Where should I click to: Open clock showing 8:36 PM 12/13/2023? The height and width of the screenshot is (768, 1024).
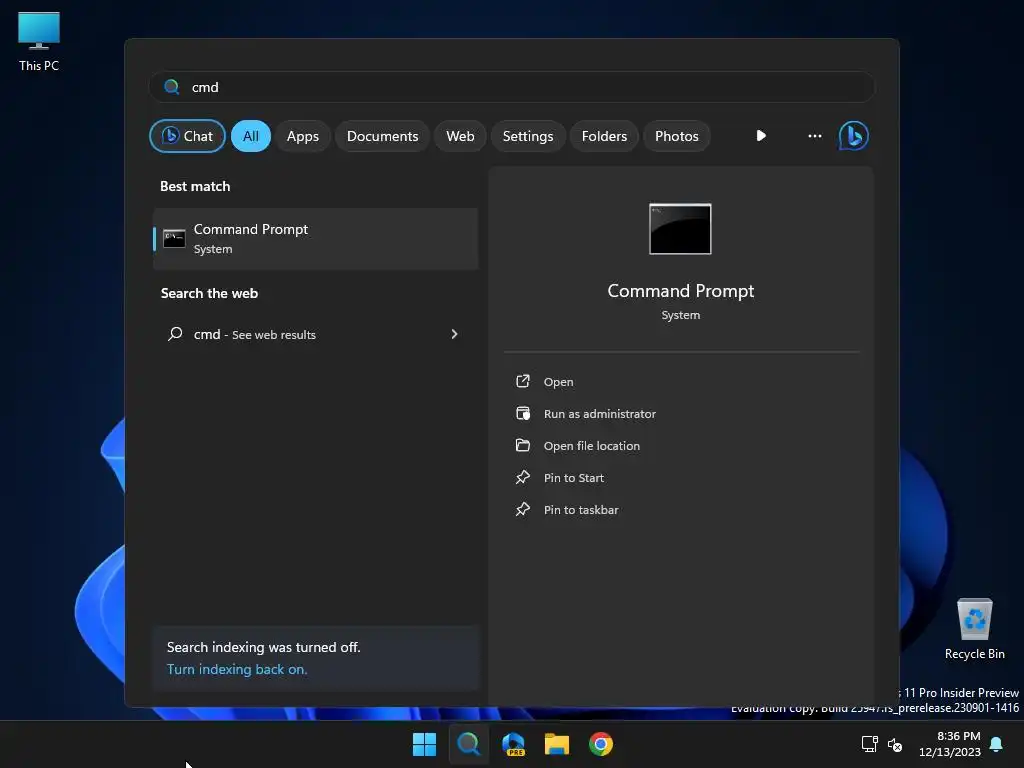950,744
